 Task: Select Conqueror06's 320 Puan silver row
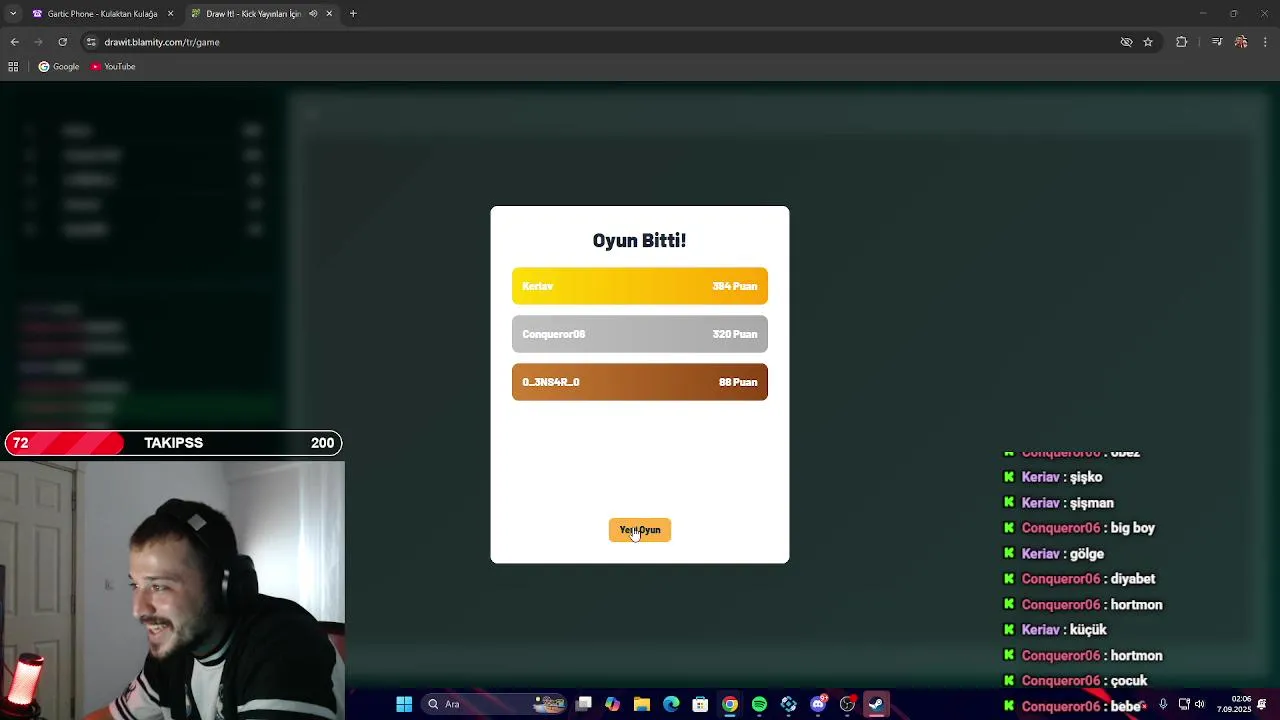640,334
